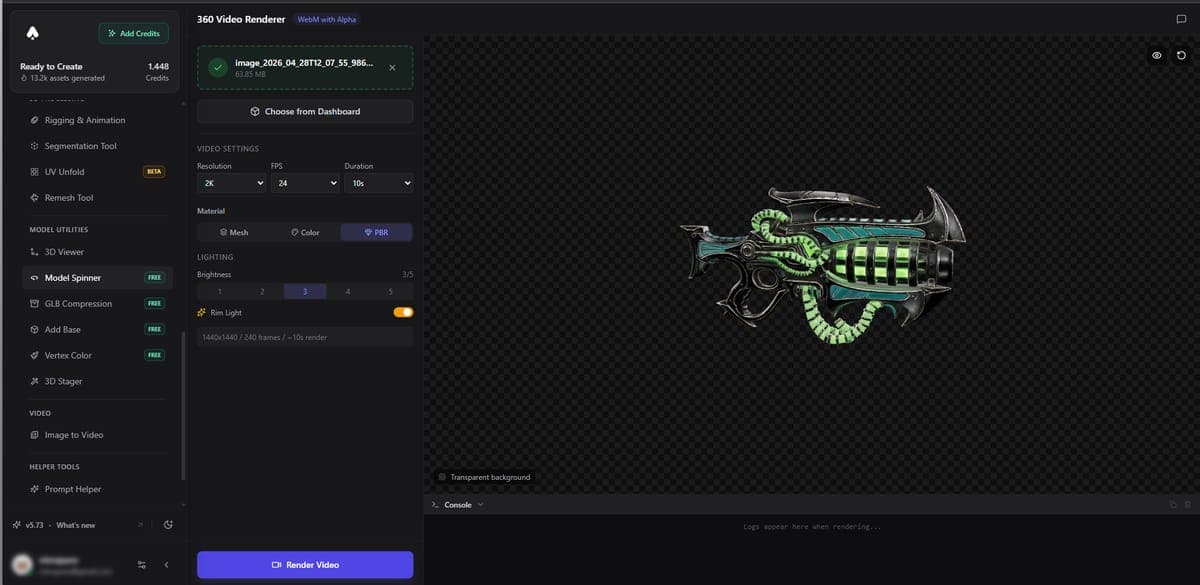Set brightness level to 5
Screen dimensions: 1200x585
pos(391,291)
